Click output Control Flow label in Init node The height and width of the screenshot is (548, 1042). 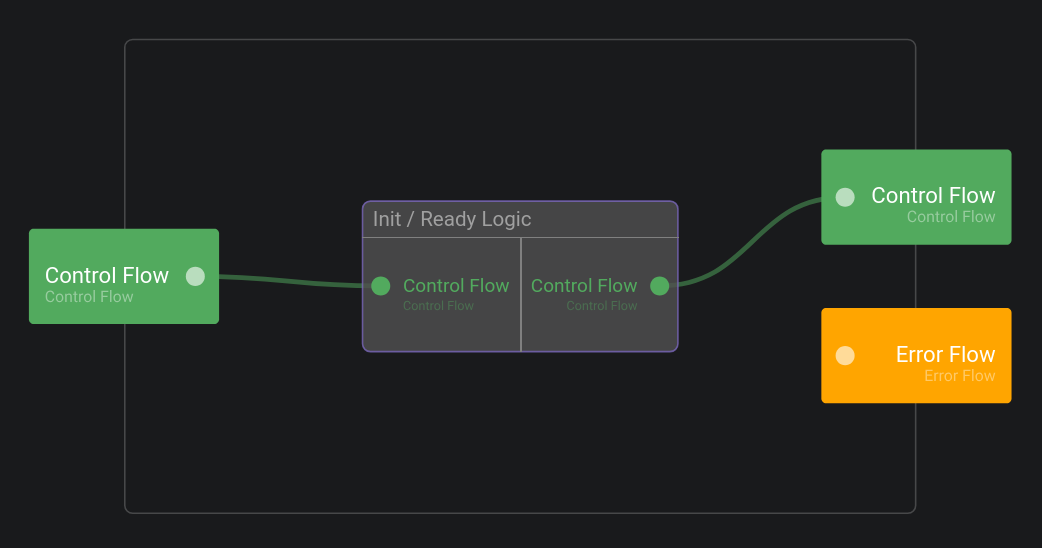point(584,286)
